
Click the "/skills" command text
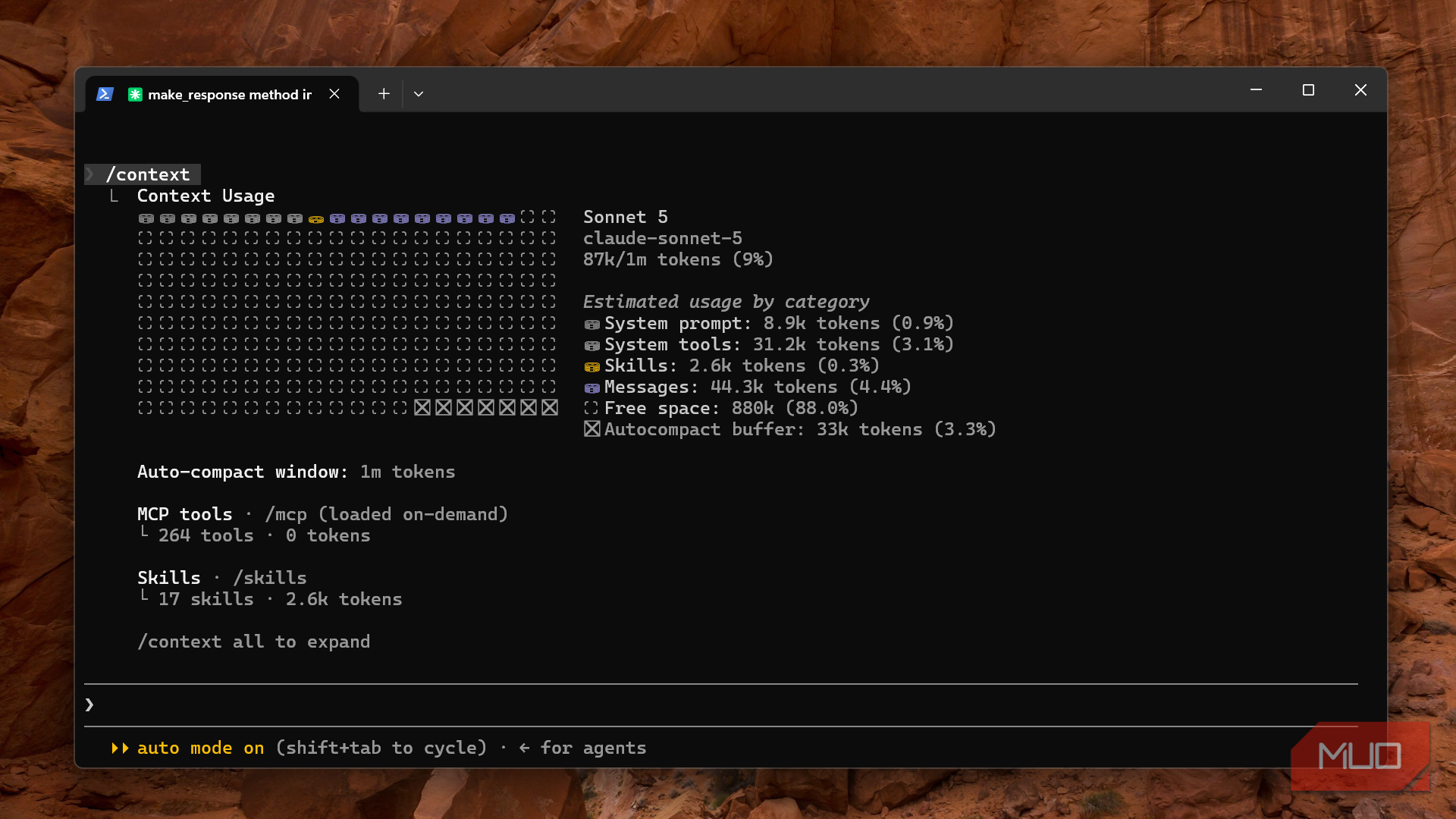[270, 578]
